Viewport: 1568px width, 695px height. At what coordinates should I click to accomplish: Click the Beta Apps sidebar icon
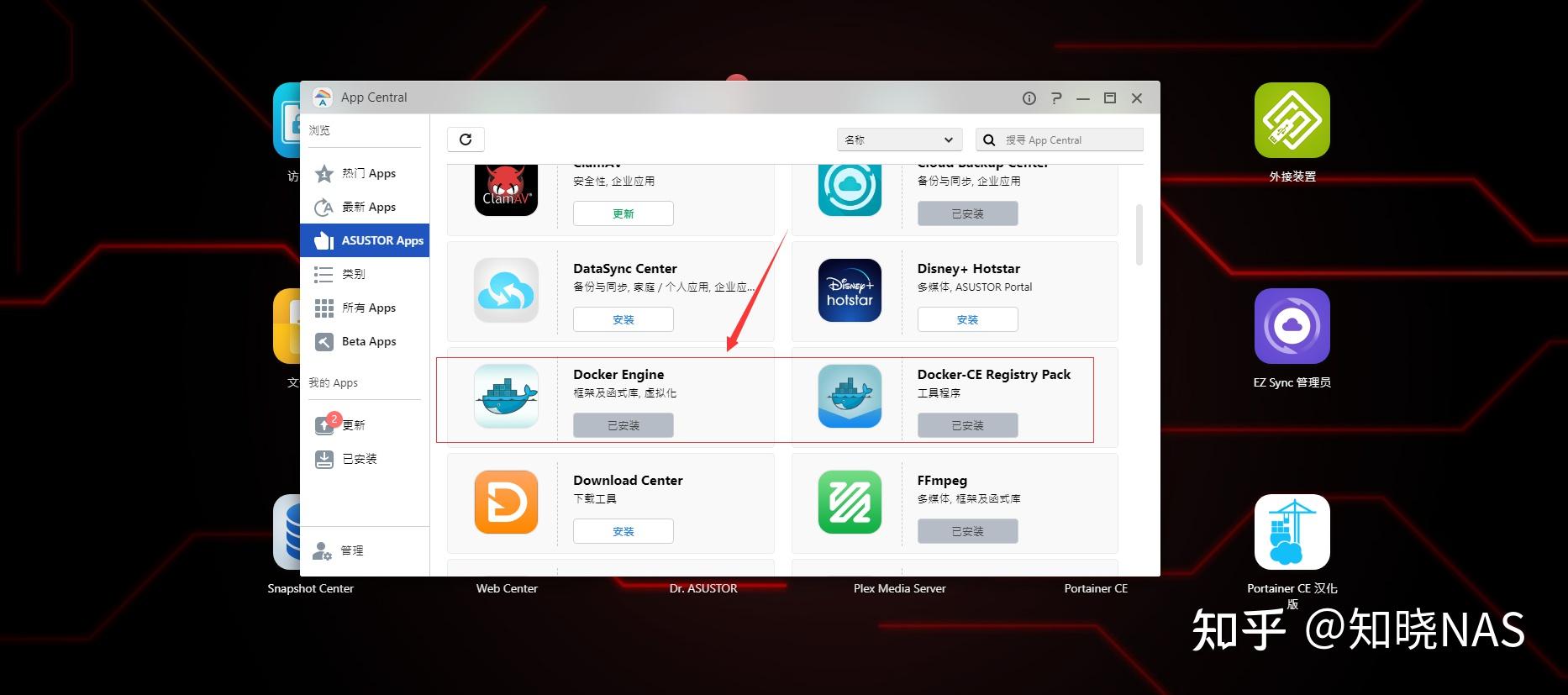(x=324, y=341)
